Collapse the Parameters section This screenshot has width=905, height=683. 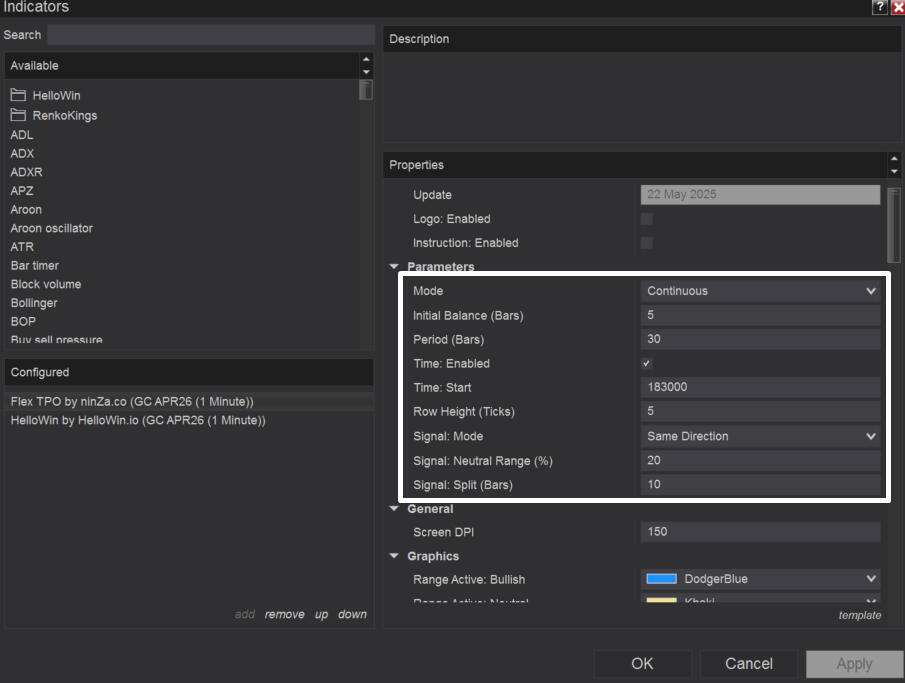point(394,267)
